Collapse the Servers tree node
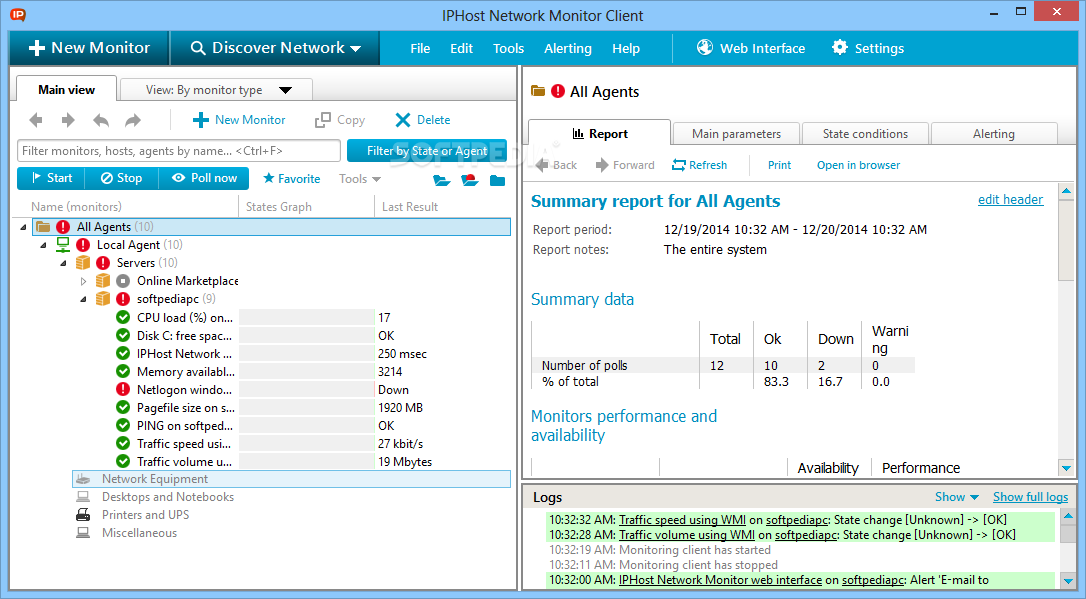Image resolution: width=1086 pixels, height=599 pixels. [63, 262]
